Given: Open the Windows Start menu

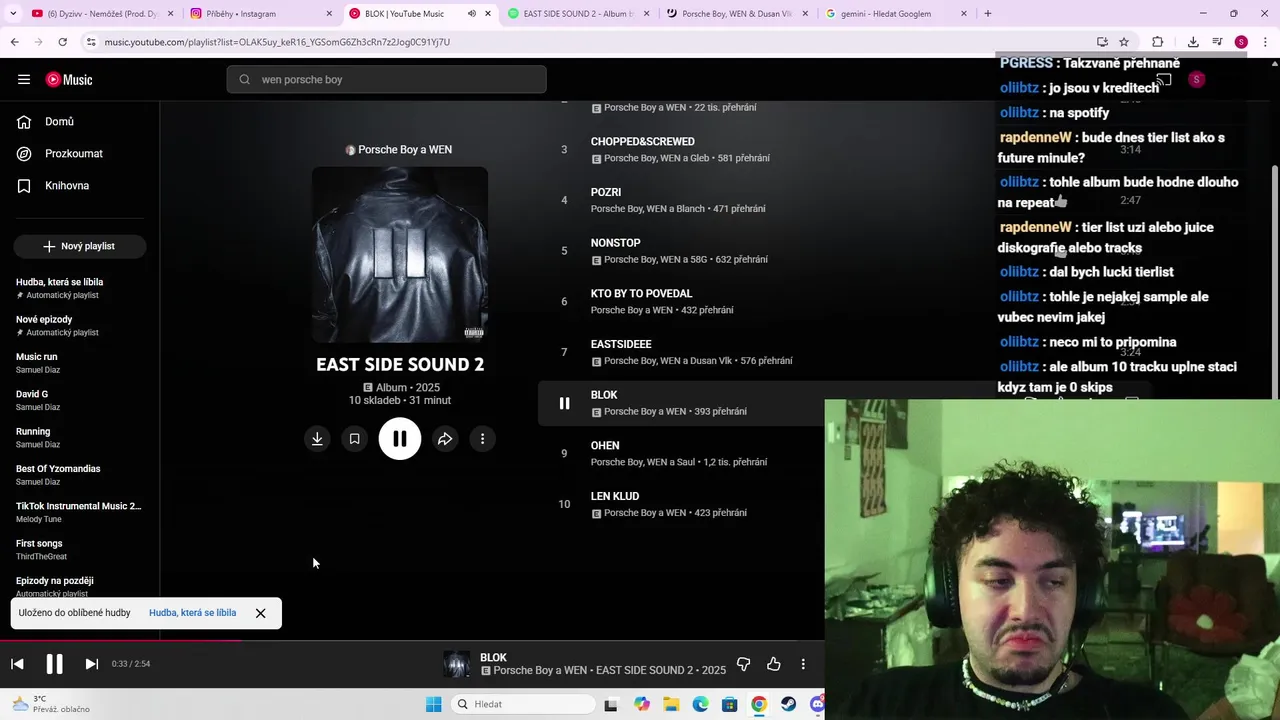Looking at the screenshot, I should [433, 704].
